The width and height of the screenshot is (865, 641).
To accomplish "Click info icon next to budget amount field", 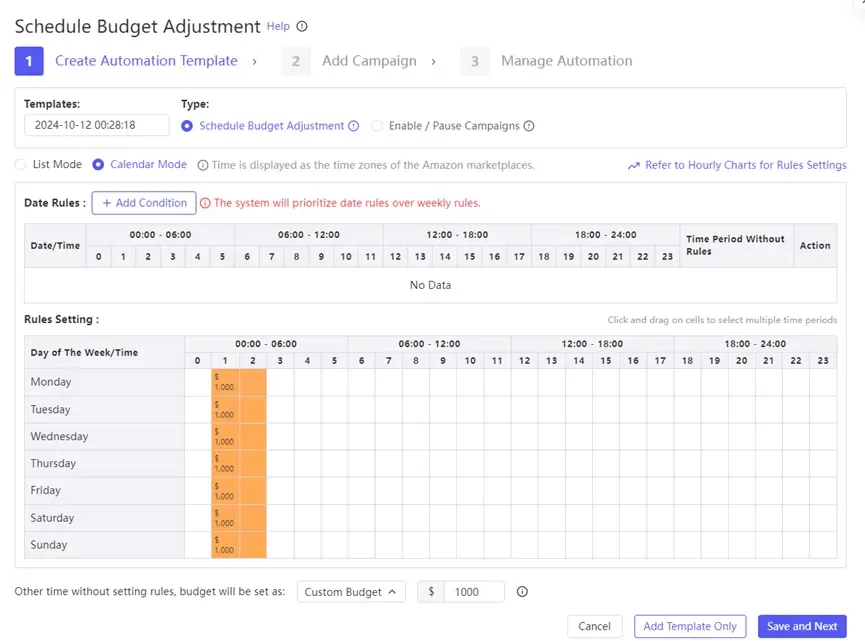I will [522, 591].
